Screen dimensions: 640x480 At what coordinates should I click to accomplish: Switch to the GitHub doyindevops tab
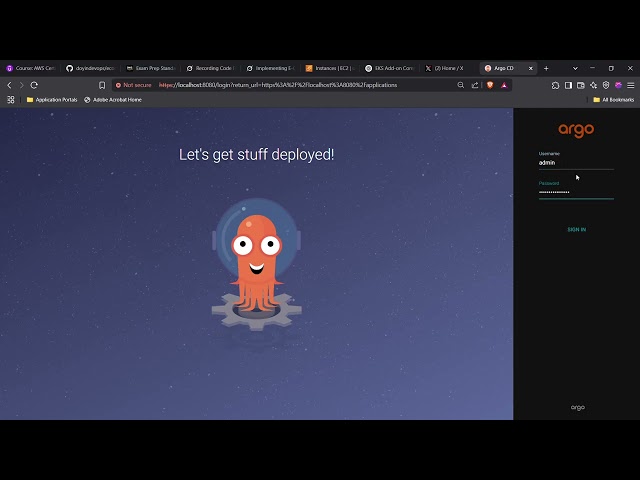[91, 68]
